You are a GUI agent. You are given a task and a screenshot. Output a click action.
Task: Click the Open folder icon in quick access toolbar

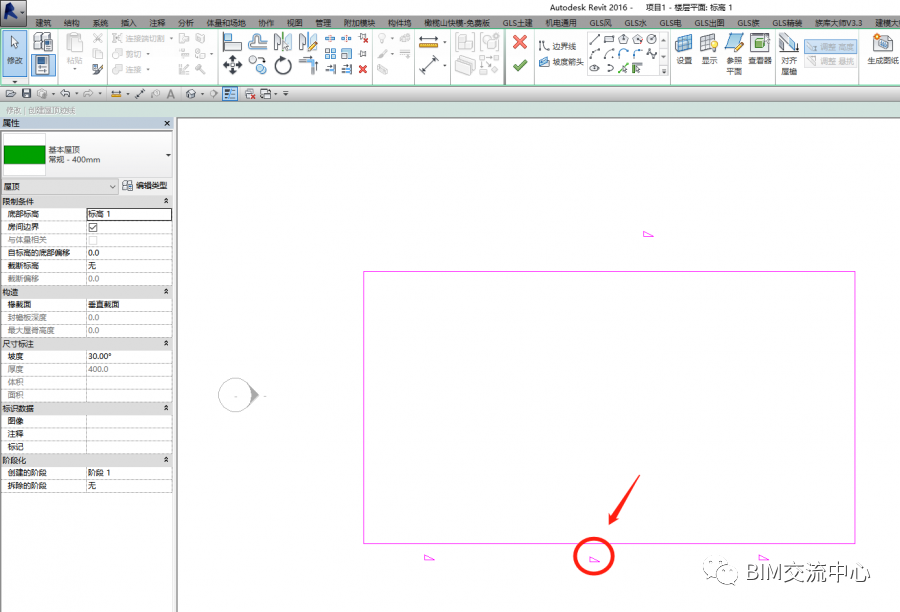(x=10, y=94)
